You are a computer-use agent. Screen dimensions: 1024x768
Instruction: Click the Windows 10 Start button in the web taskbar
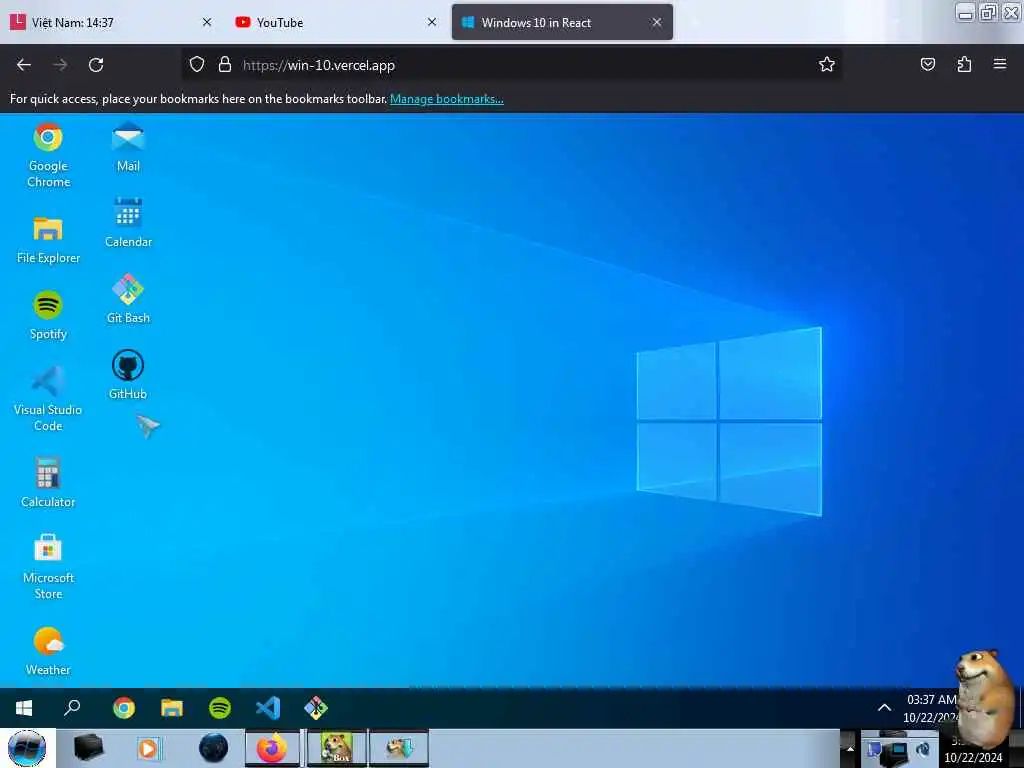[24, 708]
